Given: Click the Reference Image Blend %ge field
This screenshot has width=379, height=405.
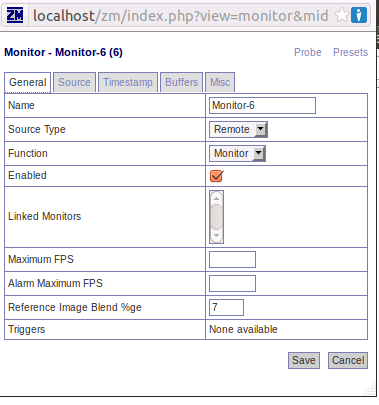Looking at the screenshot, I should 226,307.
